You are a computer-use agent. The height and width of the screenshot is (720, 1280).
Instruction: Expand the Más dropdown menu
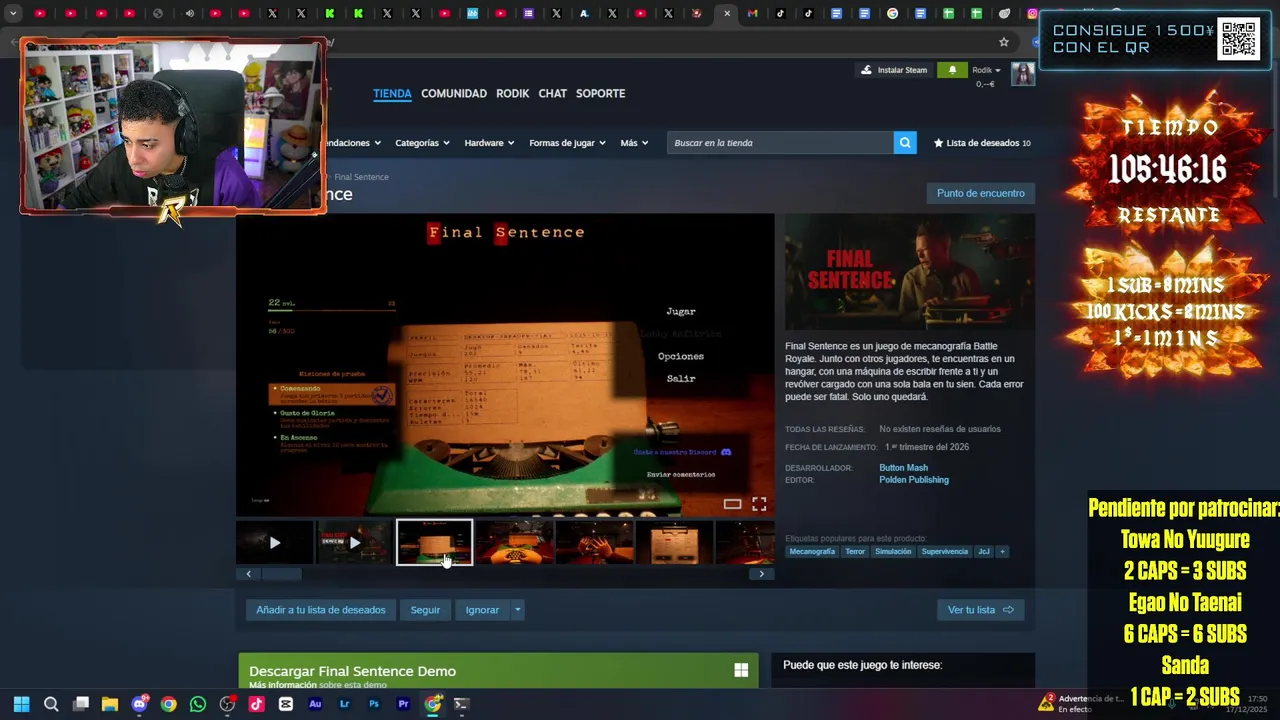pyautogui.click(x=634, y=143)
